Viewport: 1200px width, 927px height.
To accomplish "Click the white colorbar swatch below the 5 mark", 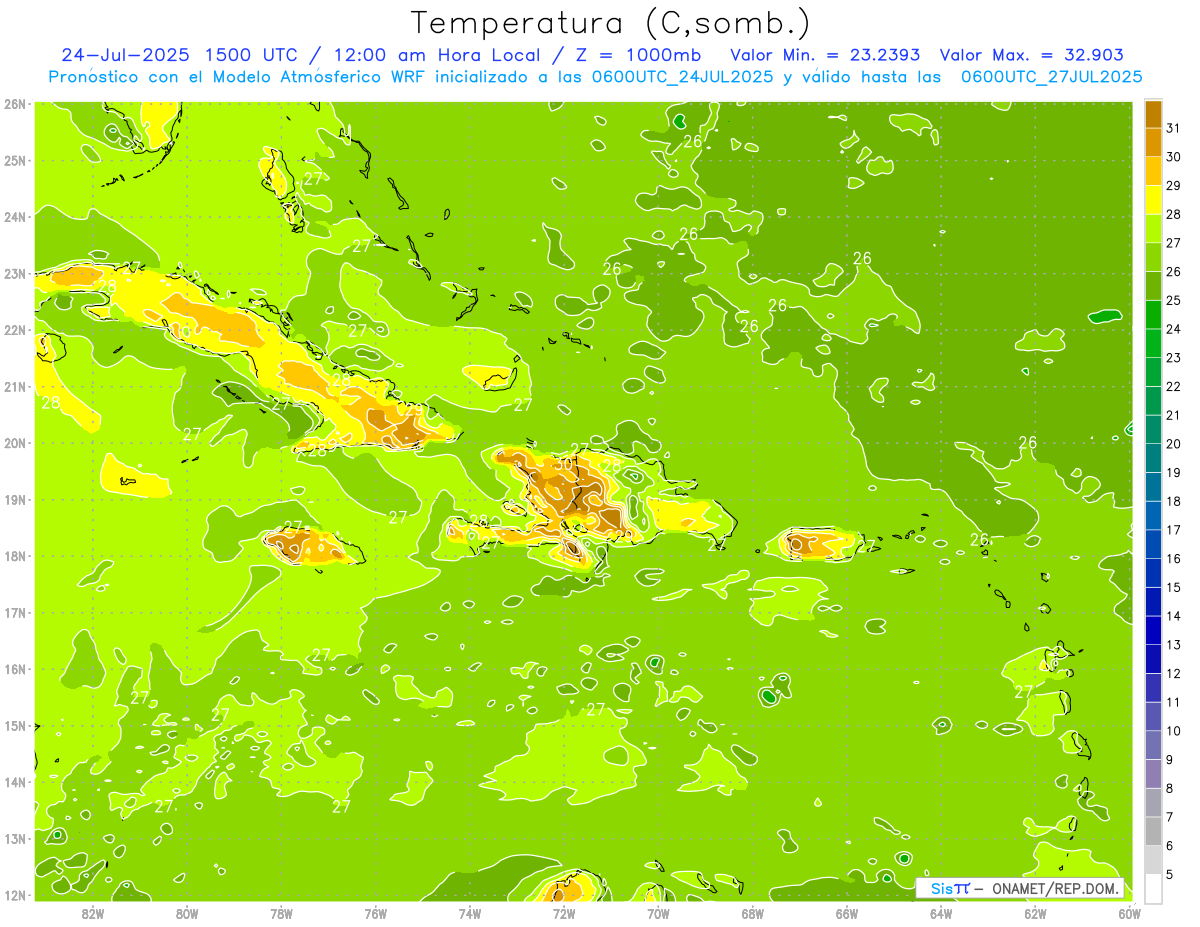I will [1153, 888].
